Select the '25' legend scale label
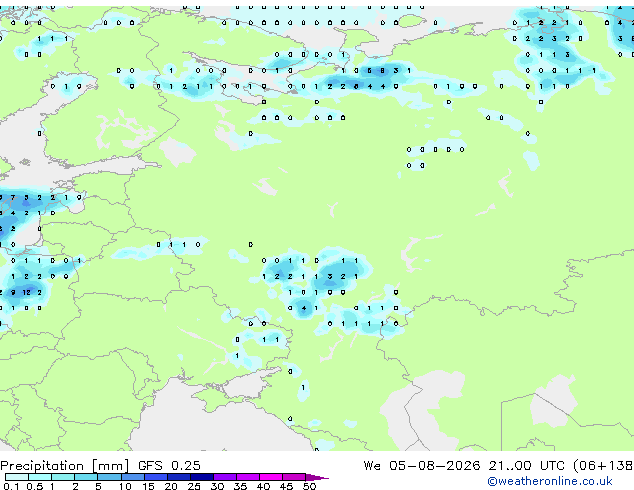 pos(194,486)
